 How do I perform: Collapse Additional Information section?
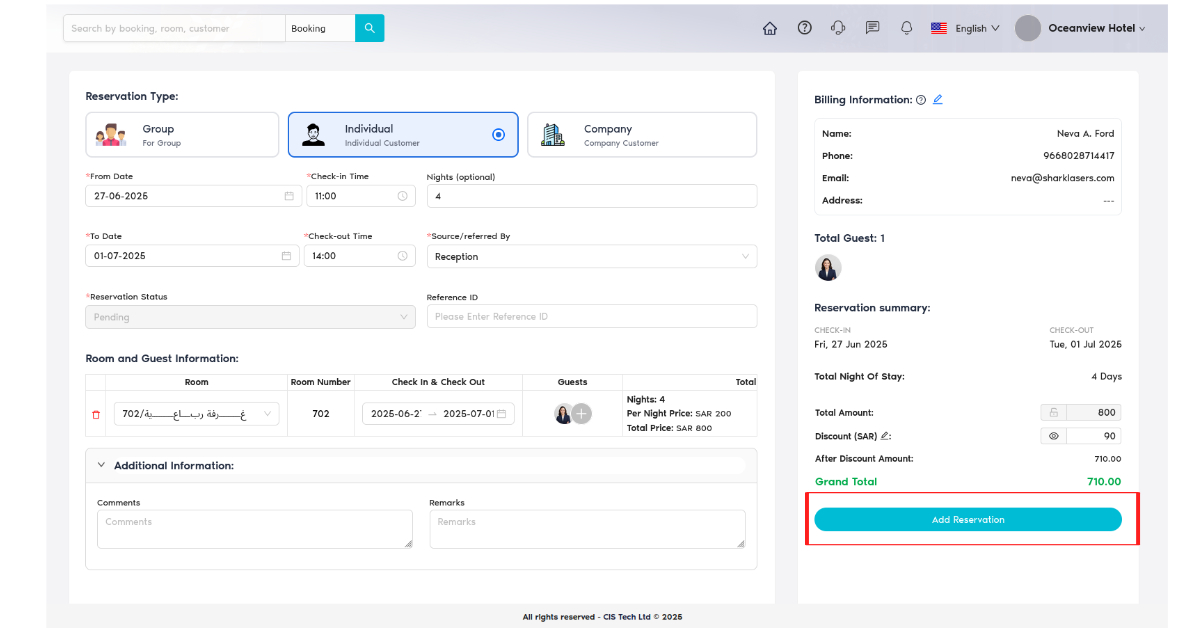[101, 465]
